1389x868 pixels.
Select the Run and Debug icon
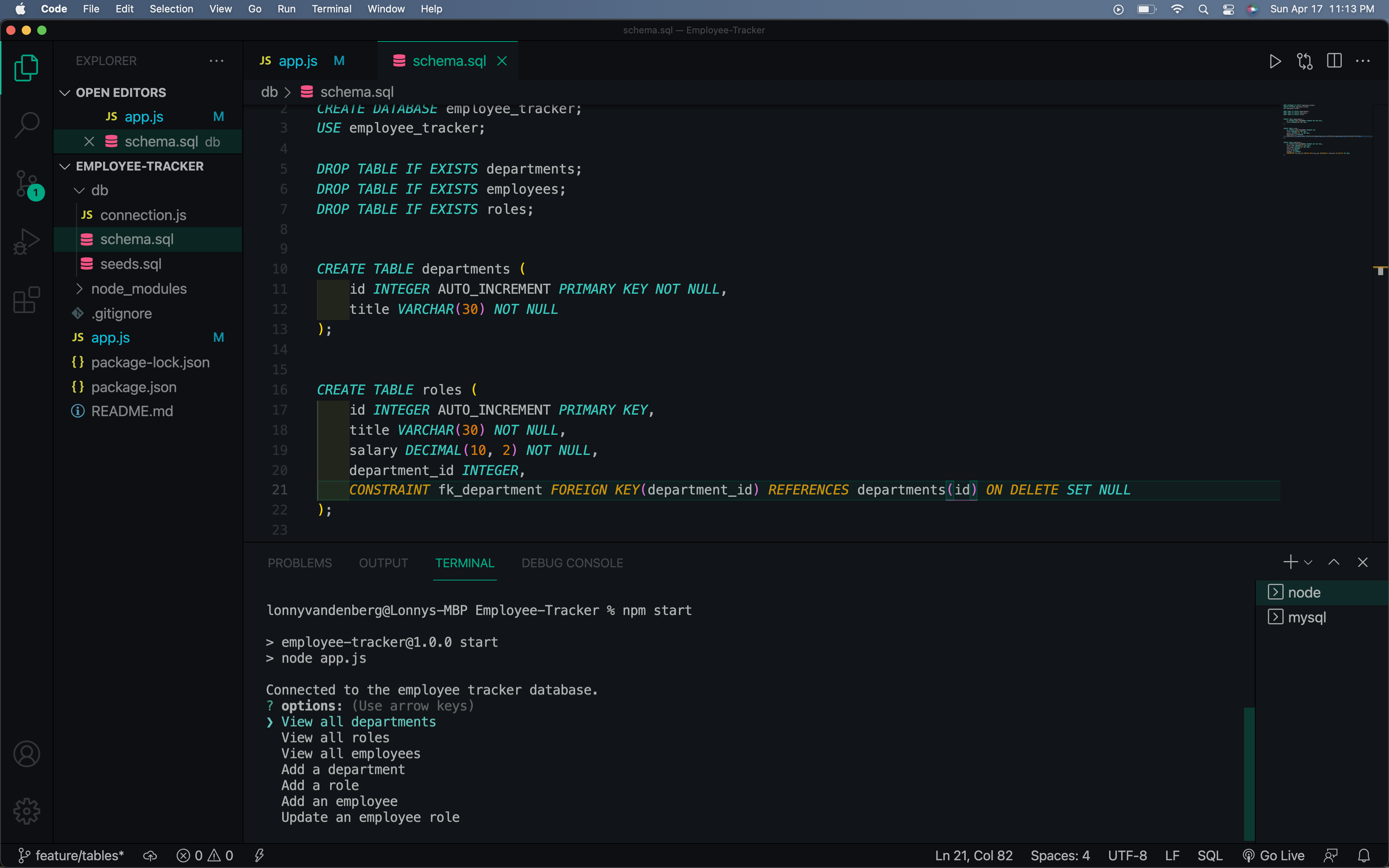click(26, 241)
